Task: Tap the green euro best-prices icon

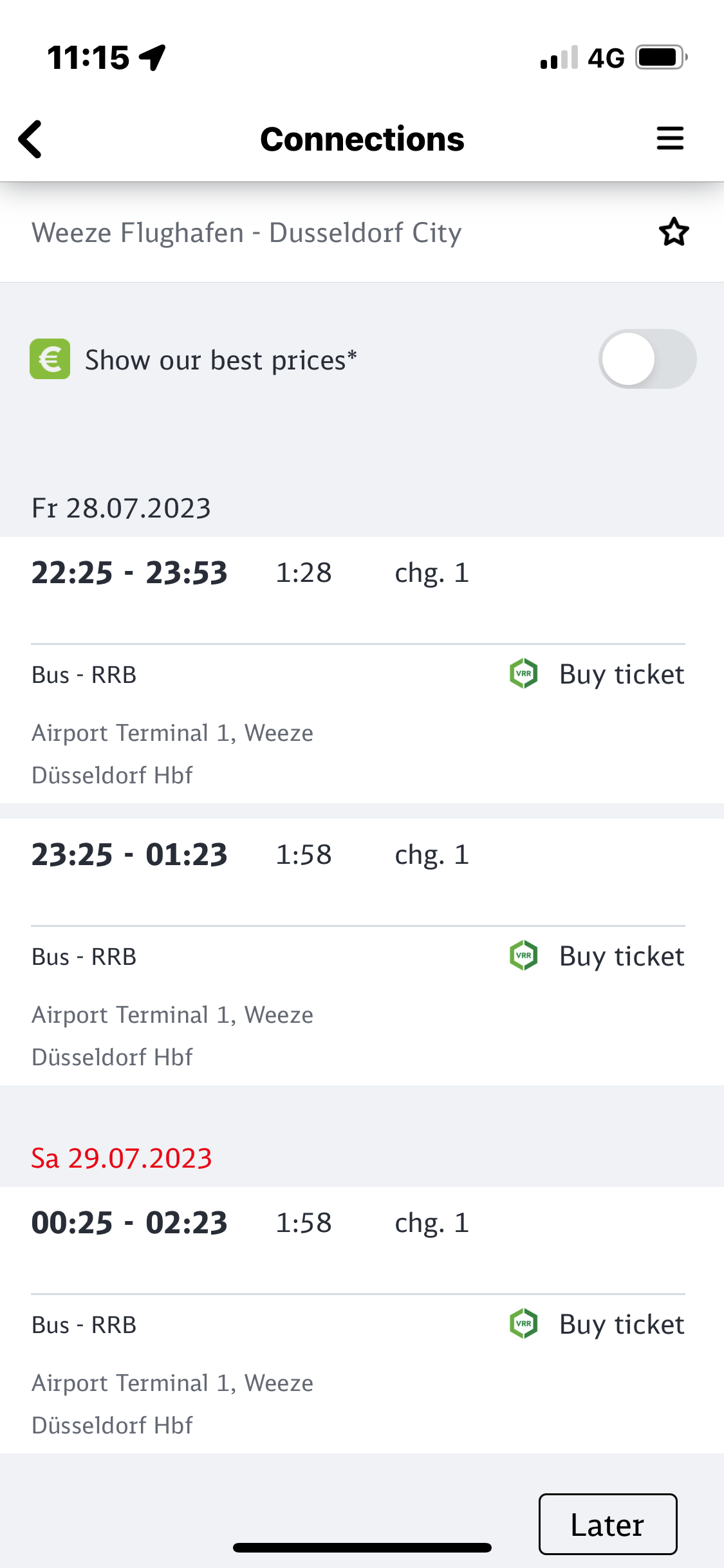Action: [50, 359]
